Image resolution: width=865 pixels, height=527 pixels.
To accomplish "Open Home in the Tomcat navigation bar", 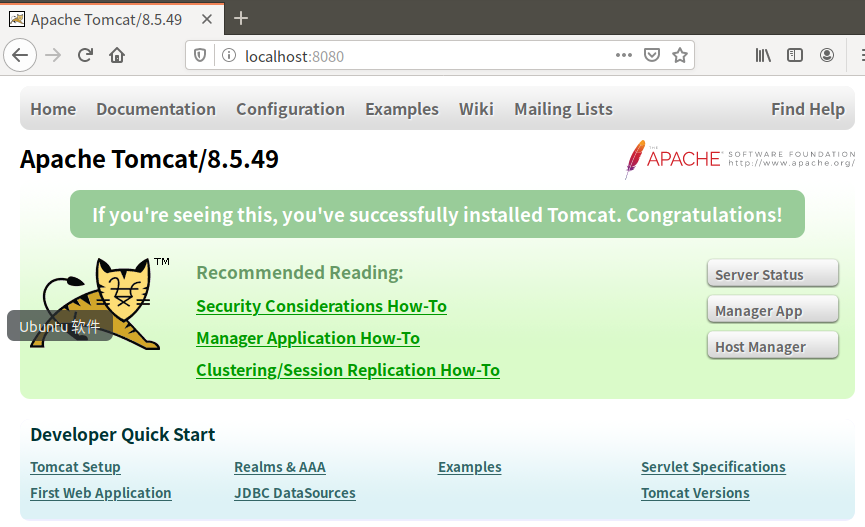I will click(x=53, y=109).
